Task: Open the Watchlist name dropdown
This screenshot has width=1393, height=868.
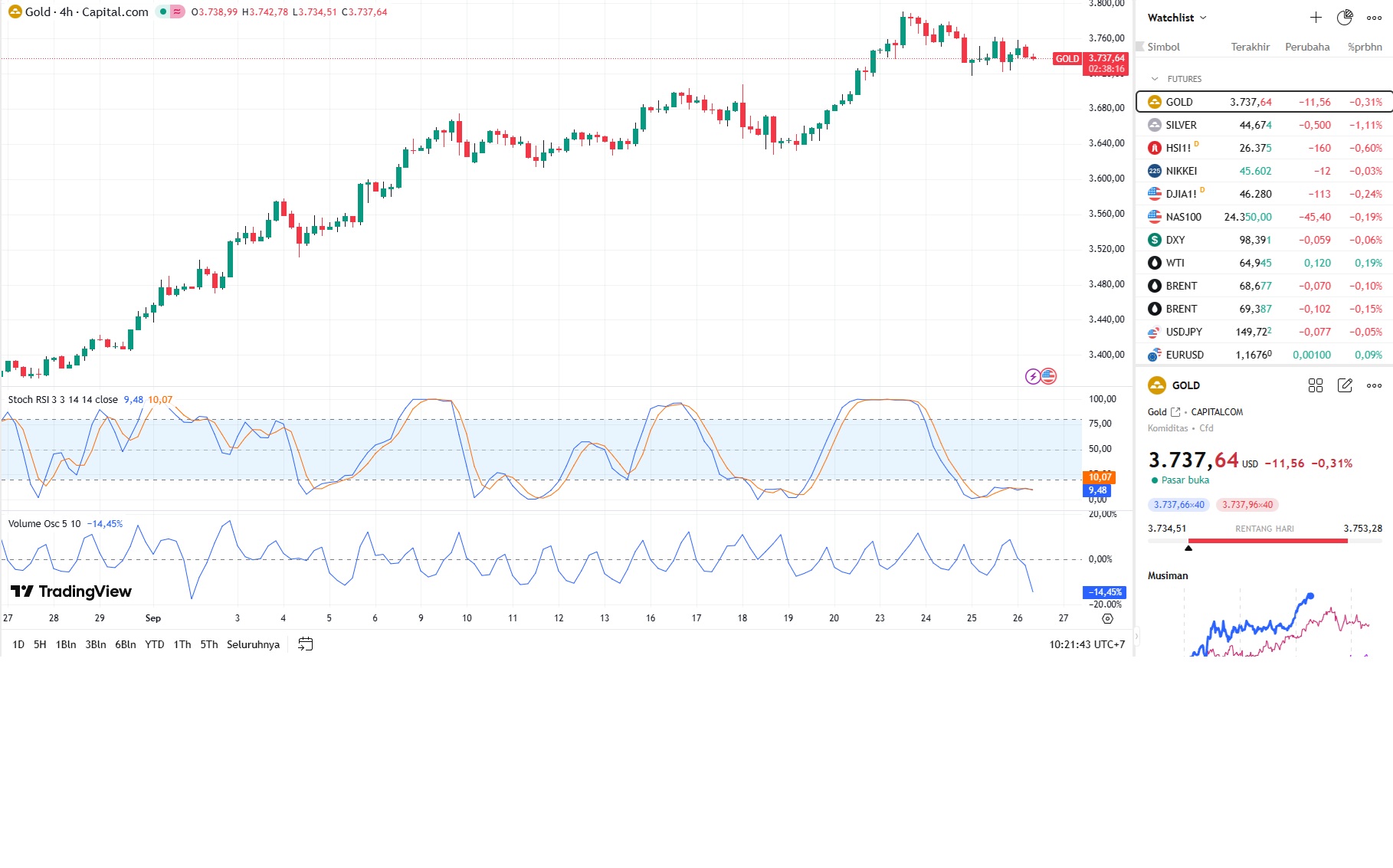Action: [x=1177, y=18]
